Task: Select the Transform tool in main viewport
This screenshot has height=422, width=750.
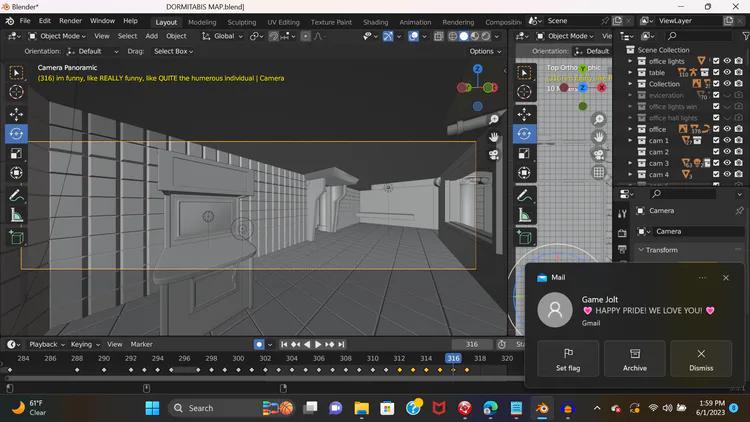Action: tap(16, 173)
